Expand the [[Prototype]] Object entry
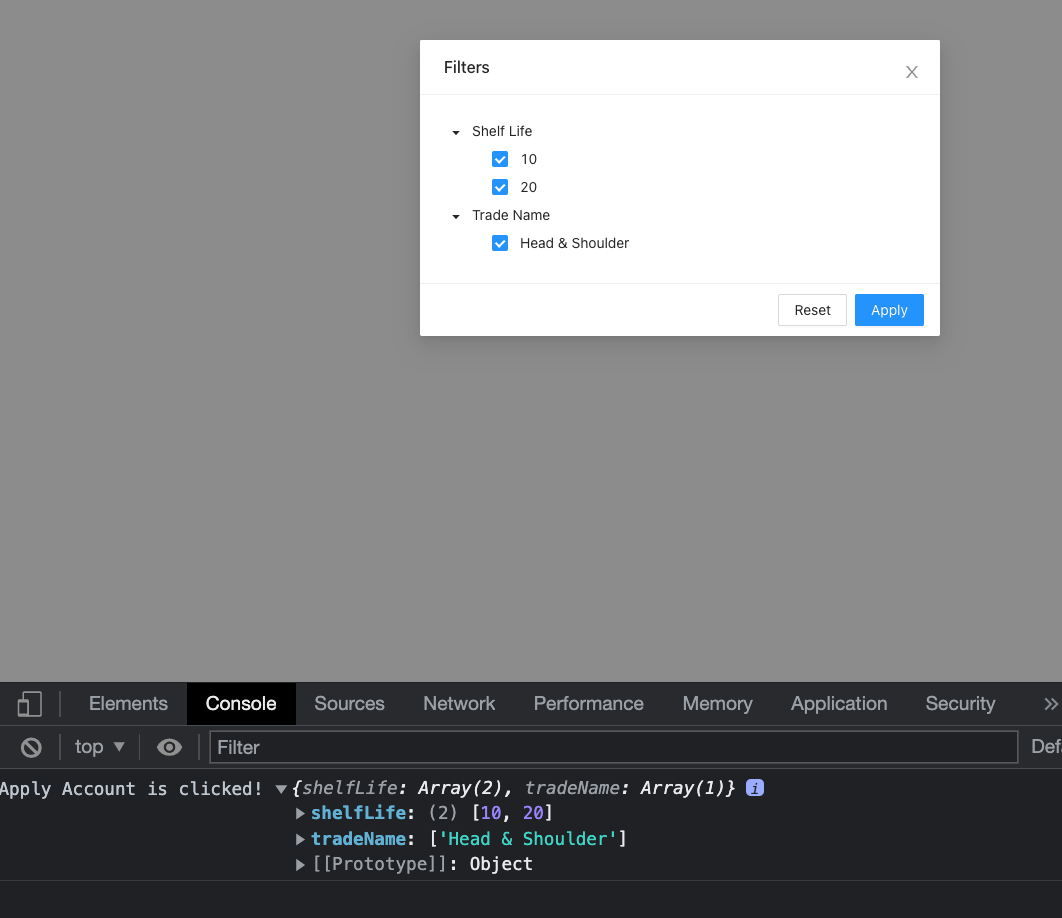 (300, 864)
